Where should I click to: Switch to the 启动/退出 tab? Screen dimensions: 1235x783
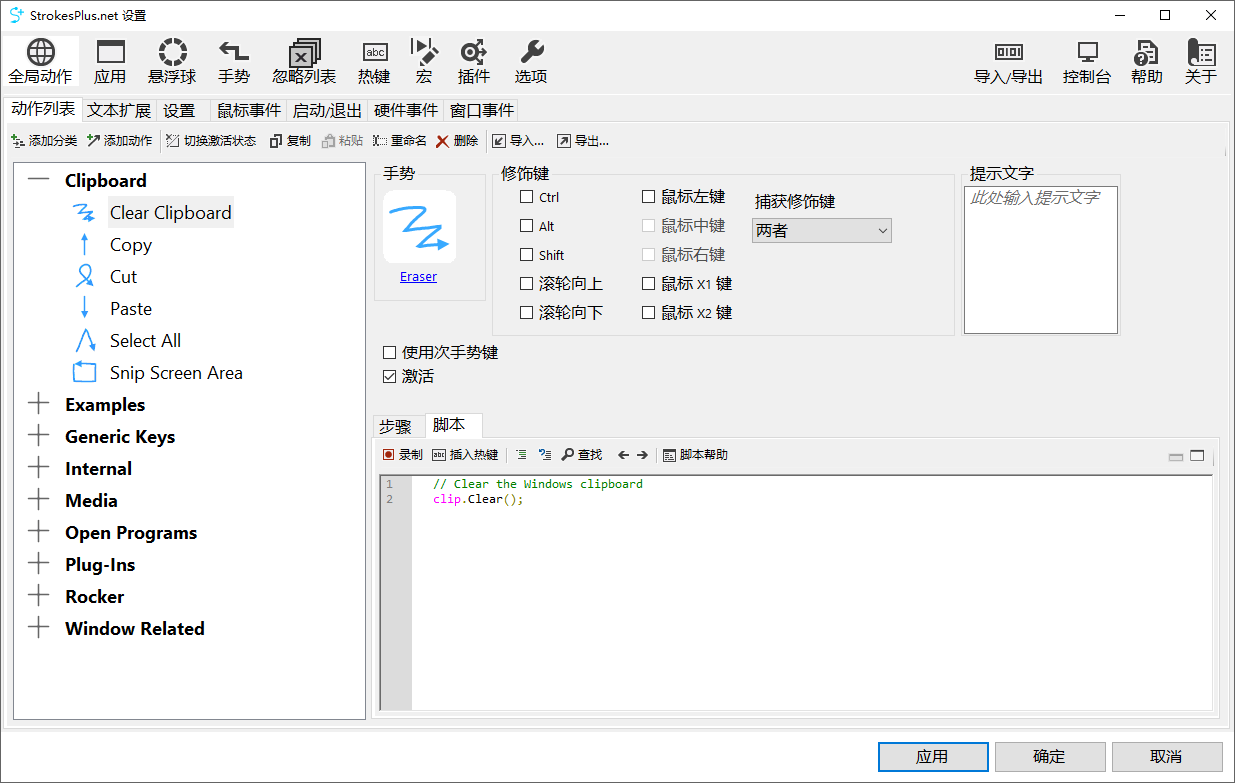tap(328, 110)
